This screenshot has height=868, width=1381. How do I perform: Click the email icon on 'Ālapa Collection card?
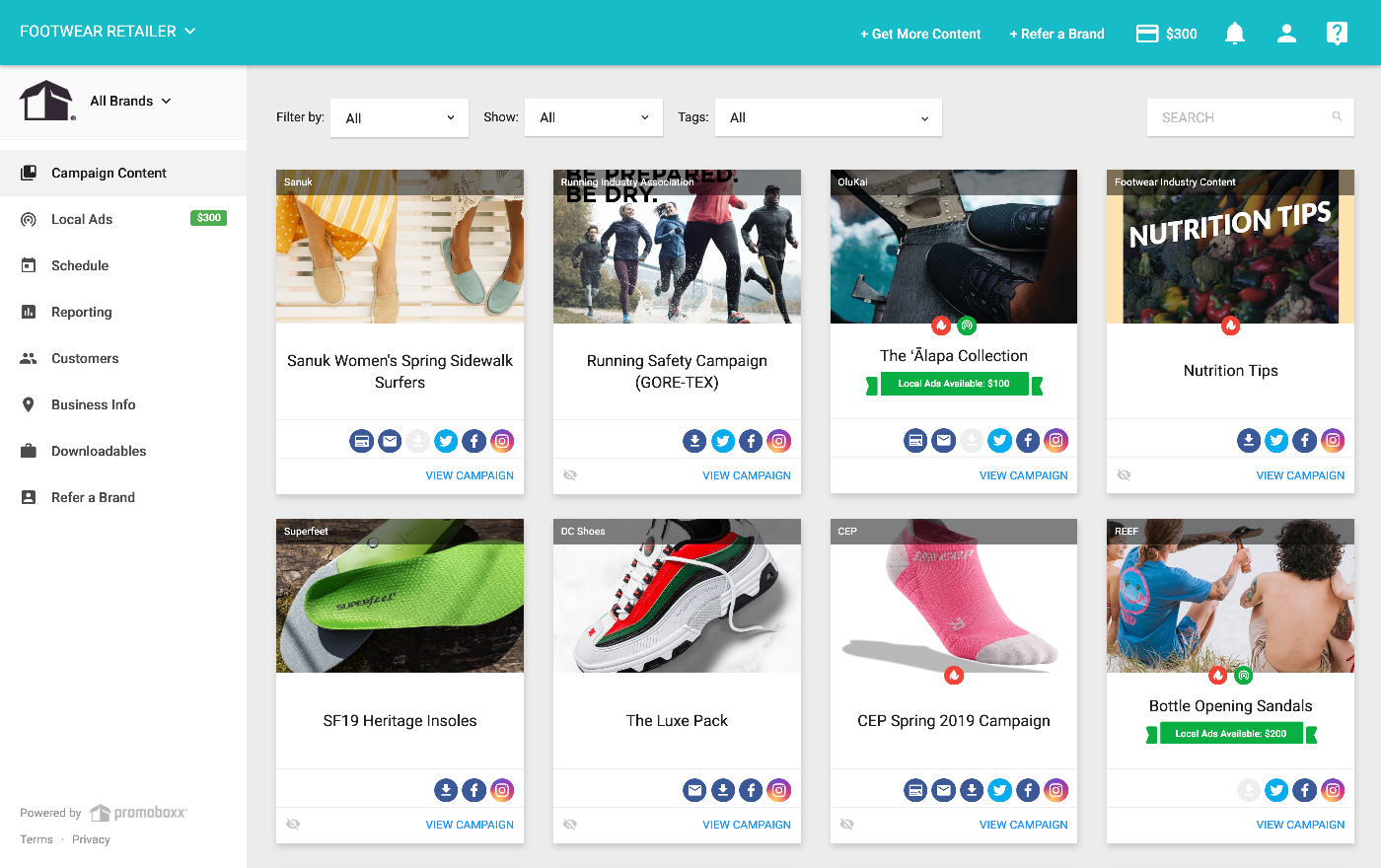944,441
